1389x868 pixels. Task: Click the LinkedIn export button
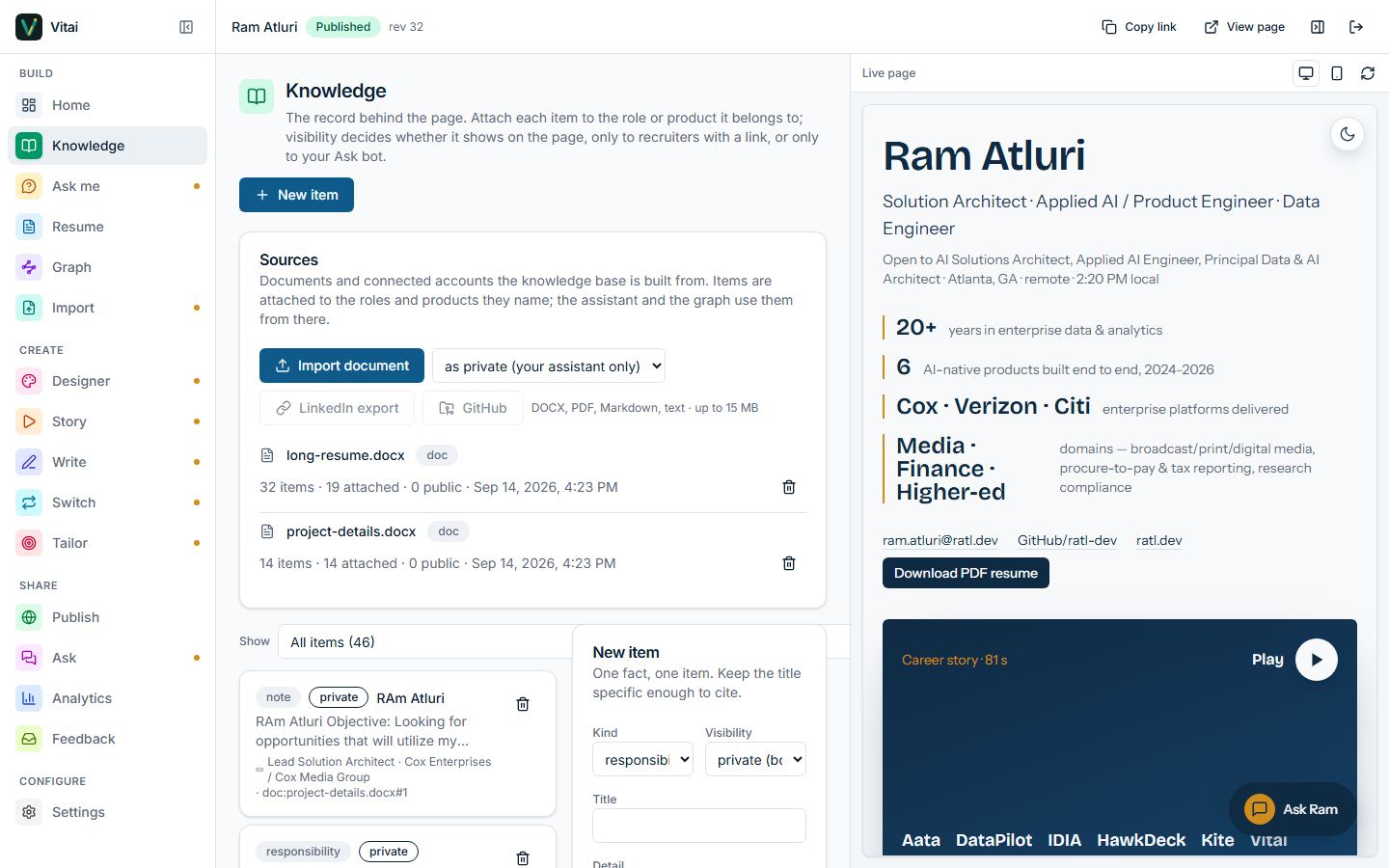coord(337,408)
